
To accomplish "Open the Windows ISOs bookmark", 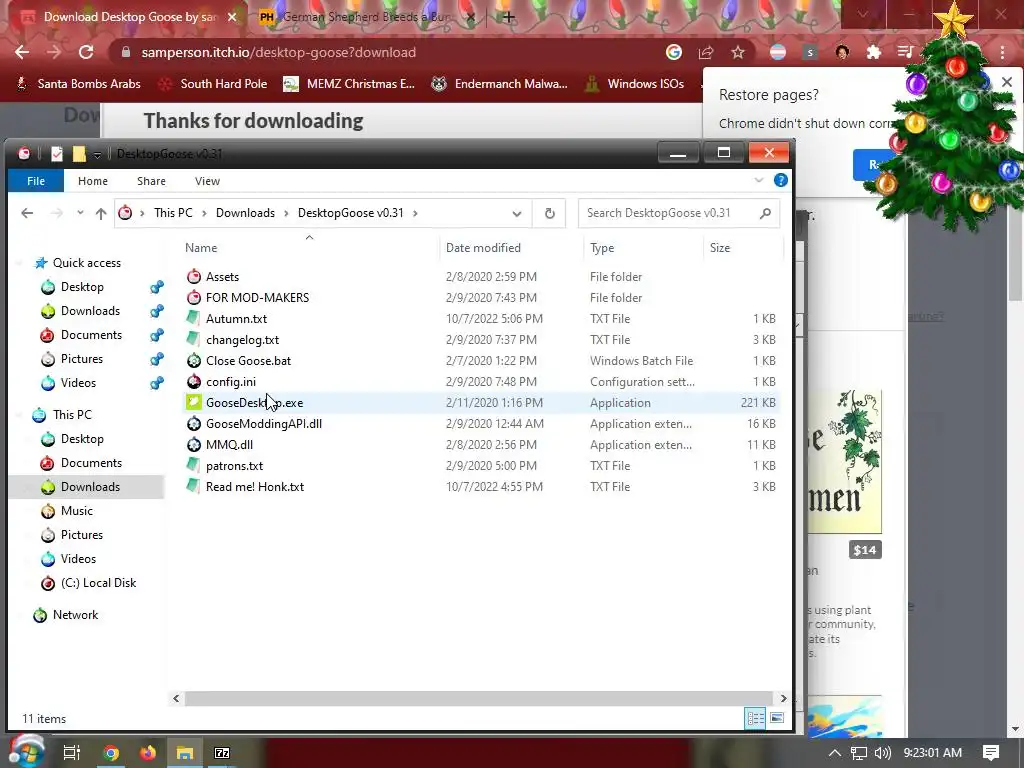I will tap(635, 84).
